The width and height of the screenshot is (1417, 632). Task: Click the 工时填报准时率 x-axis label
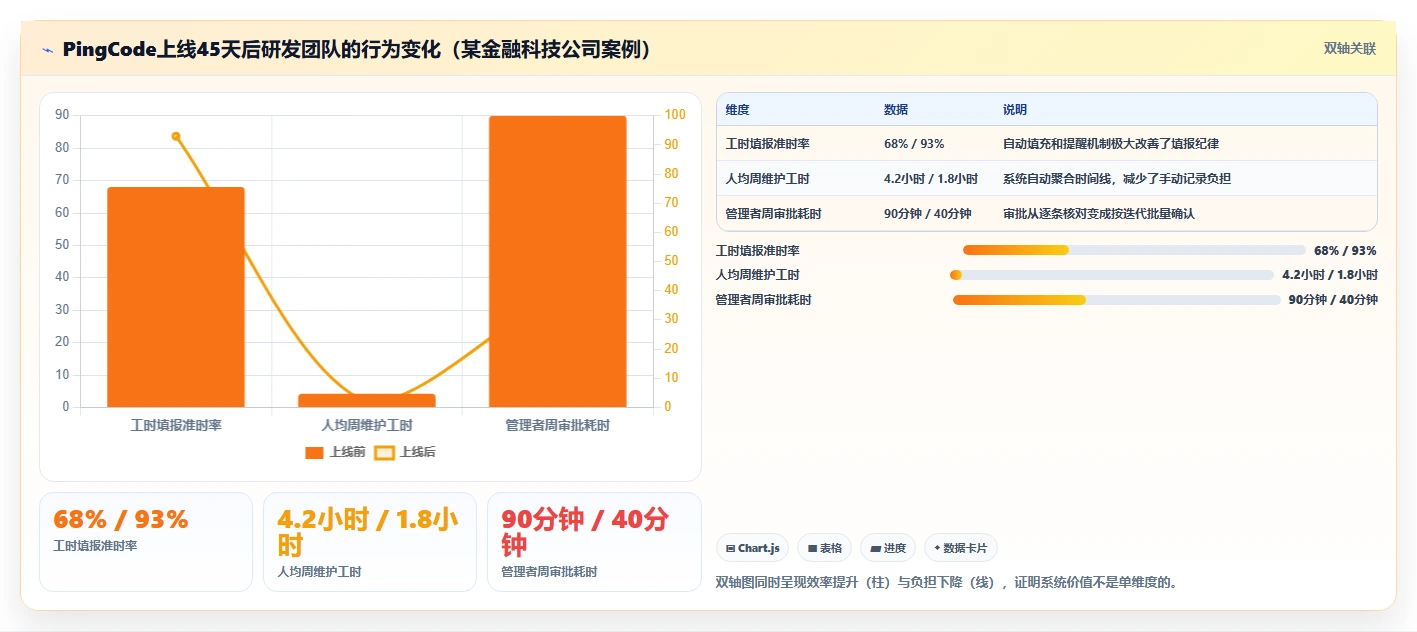click(x=176, y=425)
